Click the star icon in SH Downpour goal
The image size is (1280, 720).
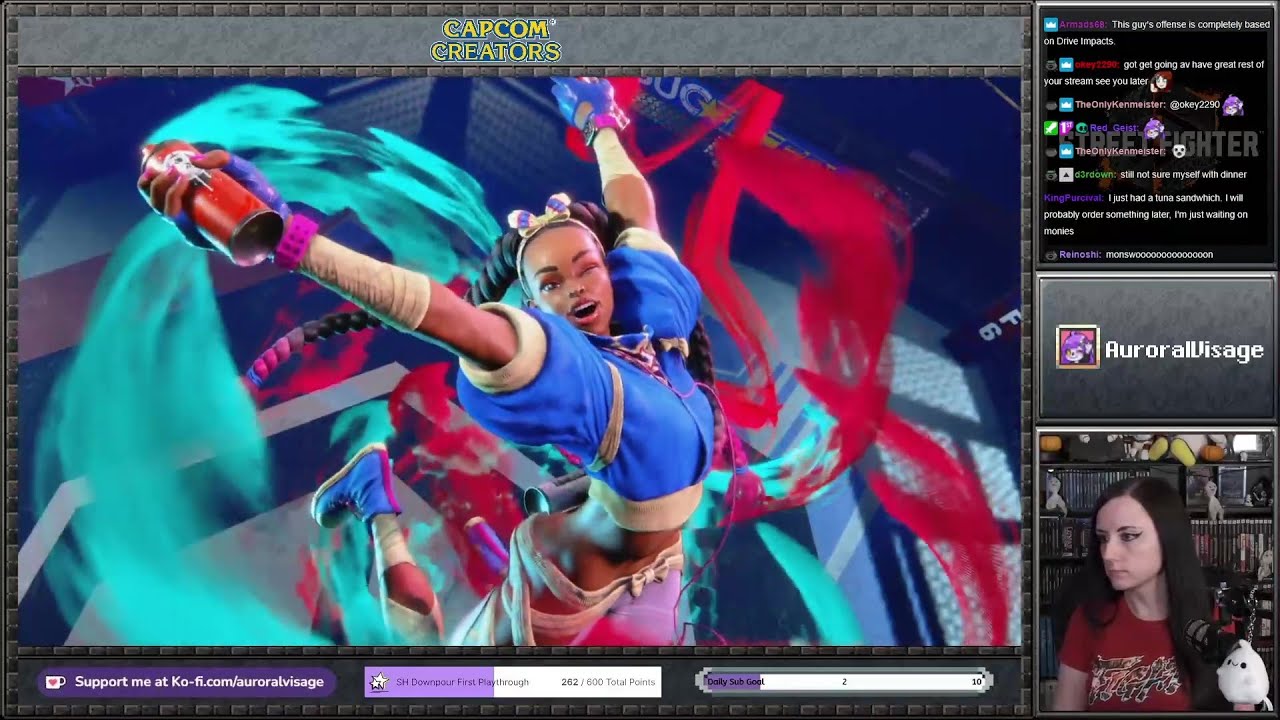(x=378, y=682)
